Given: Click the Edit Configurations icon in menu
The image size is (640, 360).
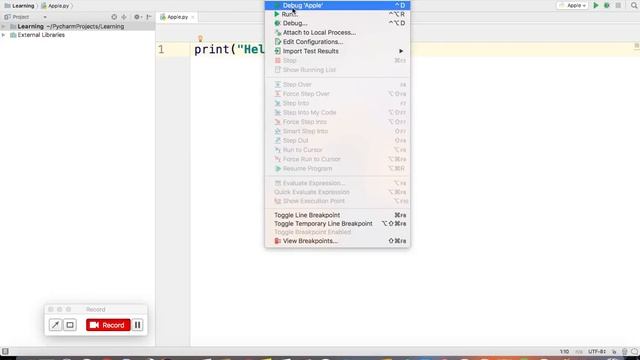Looking at the screenshot, I should [x=278, y=42].
